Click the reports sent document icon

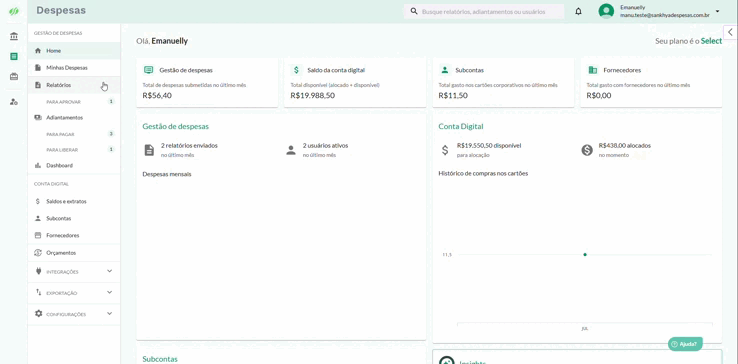click(x=149, y=151)
